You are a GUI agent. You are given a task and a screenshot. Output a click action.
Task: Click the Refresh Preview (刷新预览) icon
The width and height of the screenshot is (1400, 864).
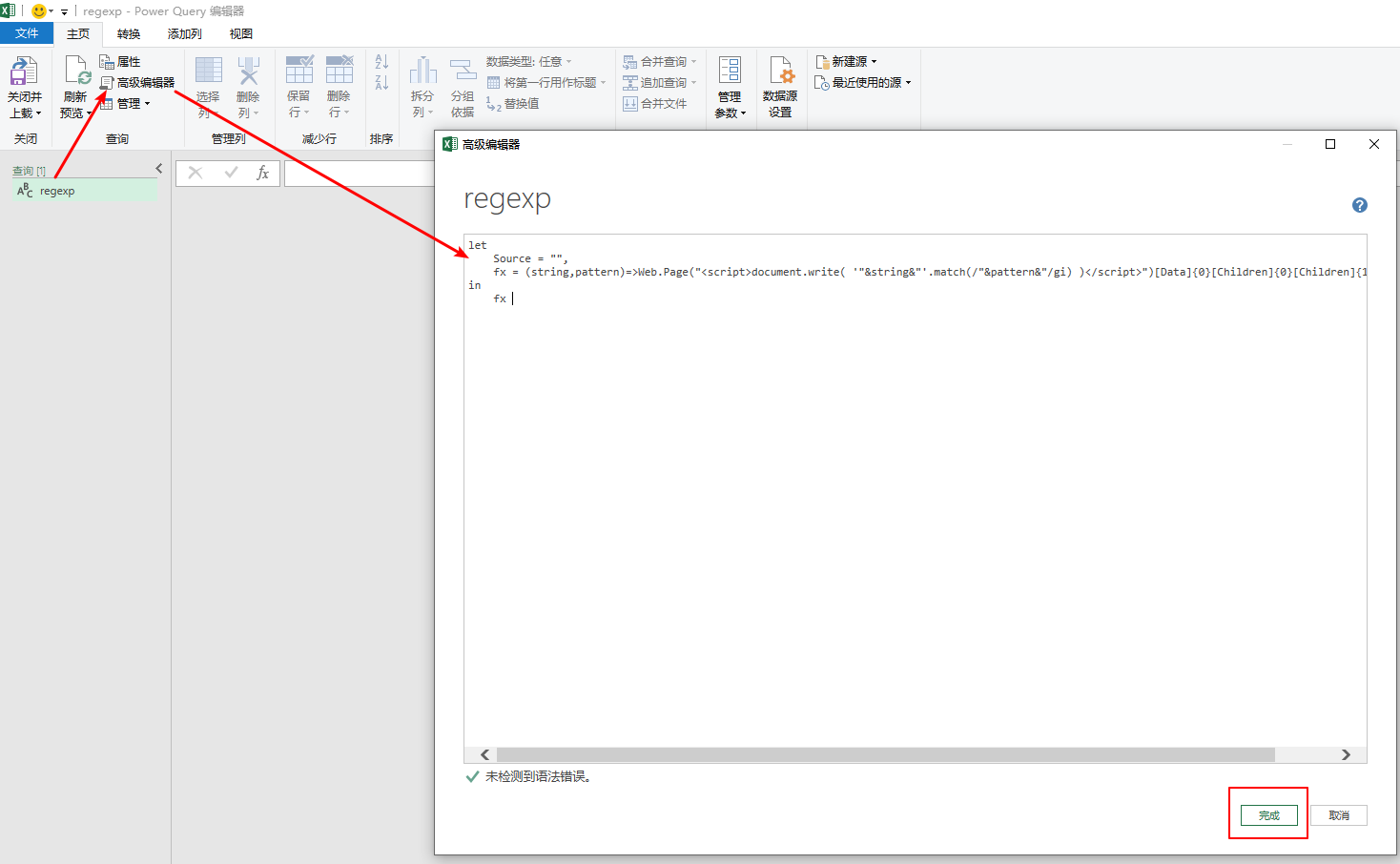click(76, 72)
